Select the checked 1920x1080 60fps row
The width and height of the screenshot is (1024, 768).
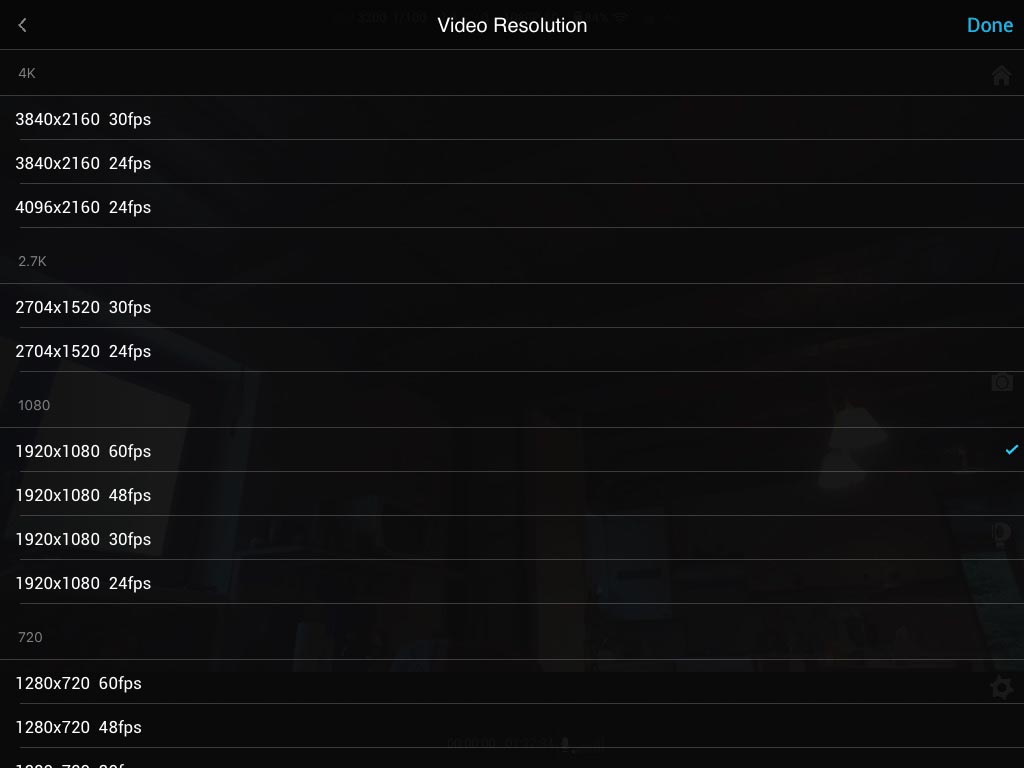(512, 450)
